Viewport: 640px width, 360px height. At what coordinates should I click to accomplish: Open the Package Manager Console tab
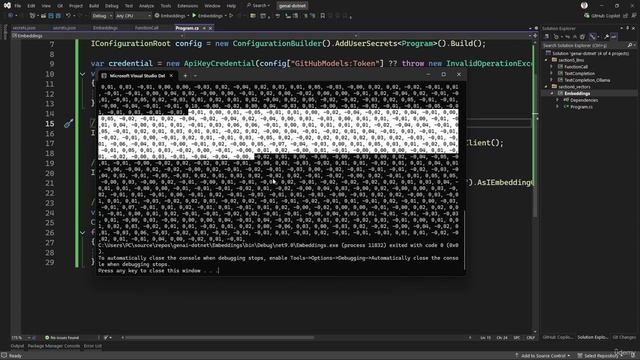(x=54, y=346)
